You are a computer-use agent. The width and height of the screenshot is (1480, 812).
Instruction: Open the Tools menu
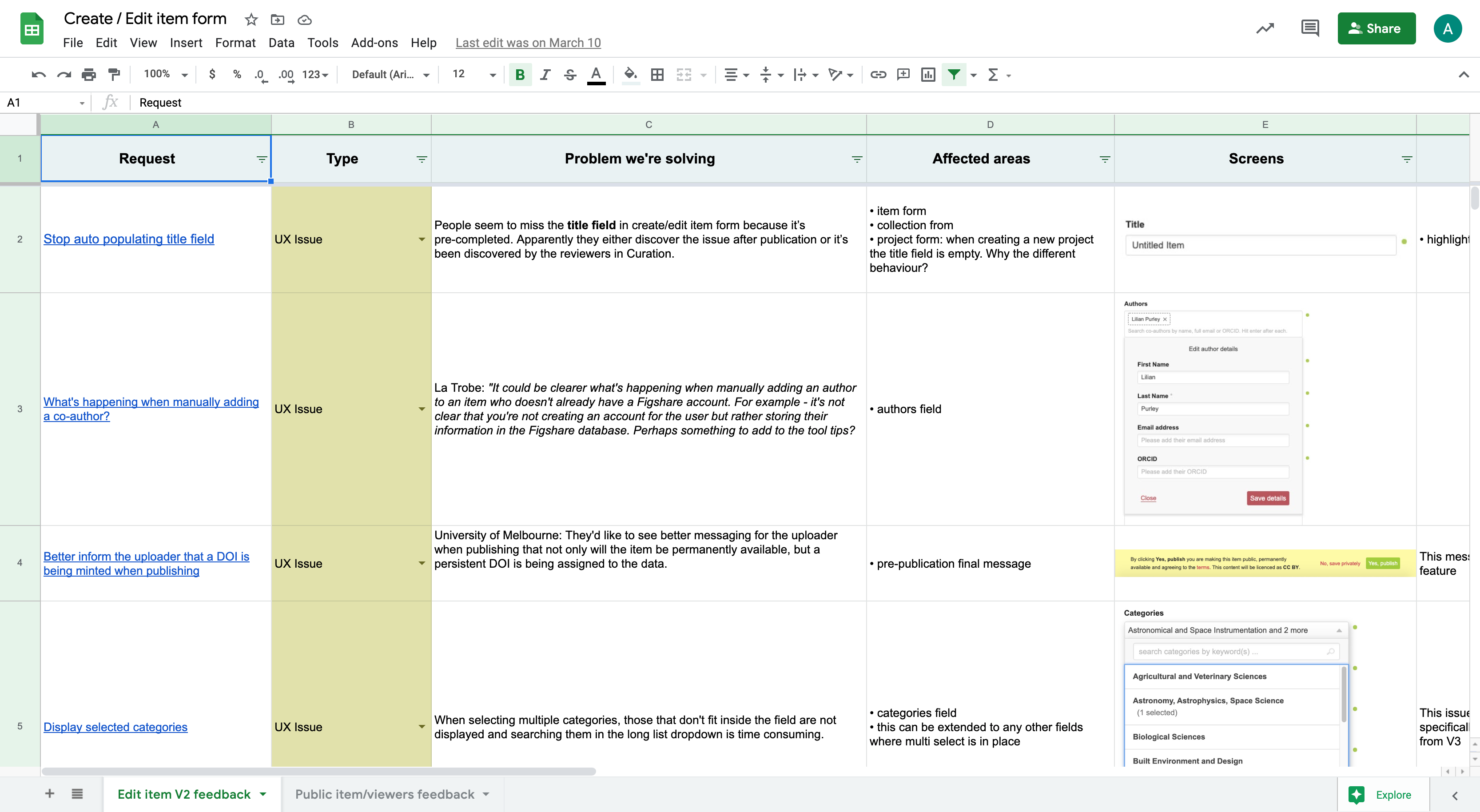tap(323, 43)
